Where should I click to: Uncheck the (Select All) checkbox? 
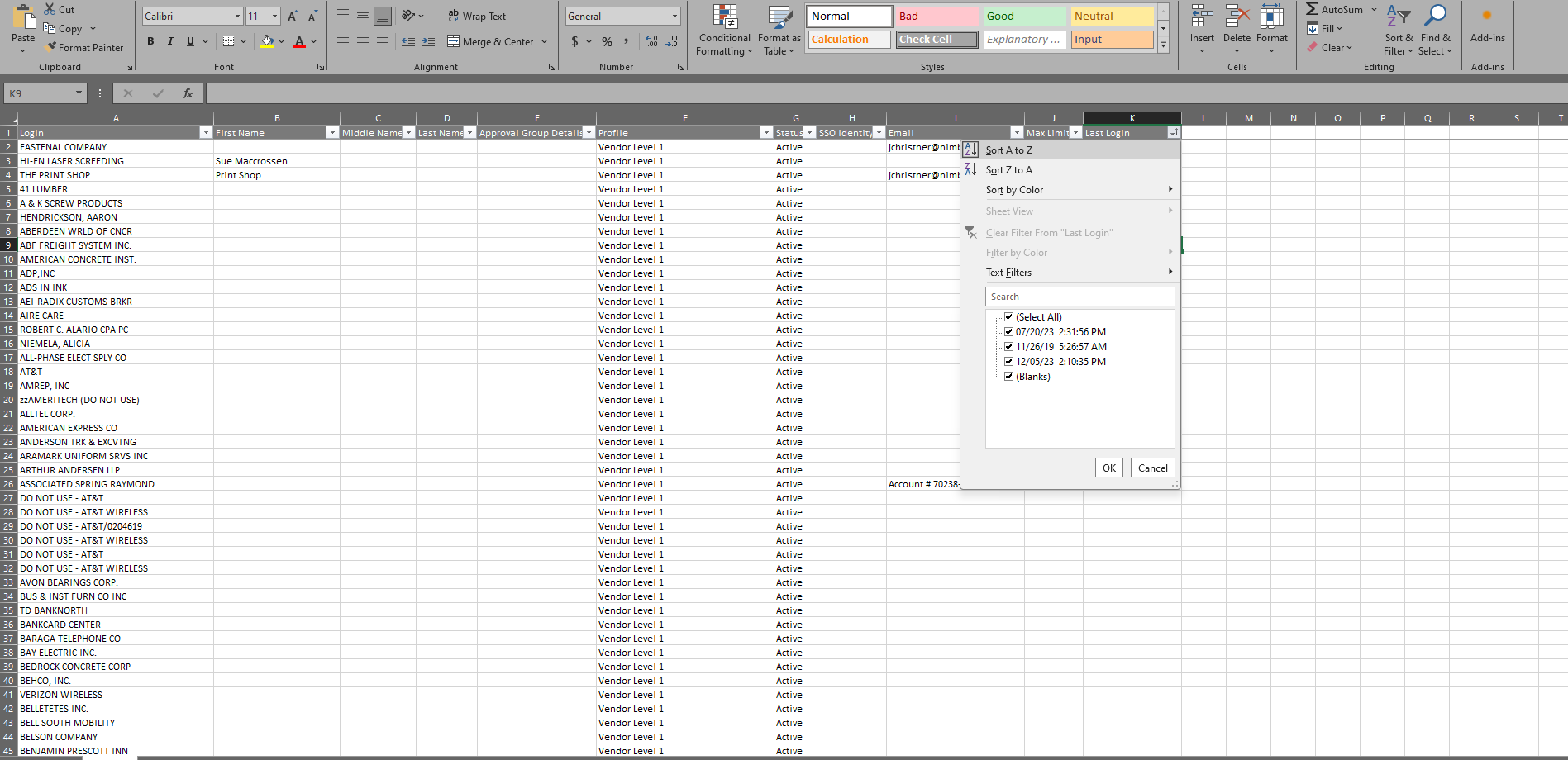pos(1008,317)
